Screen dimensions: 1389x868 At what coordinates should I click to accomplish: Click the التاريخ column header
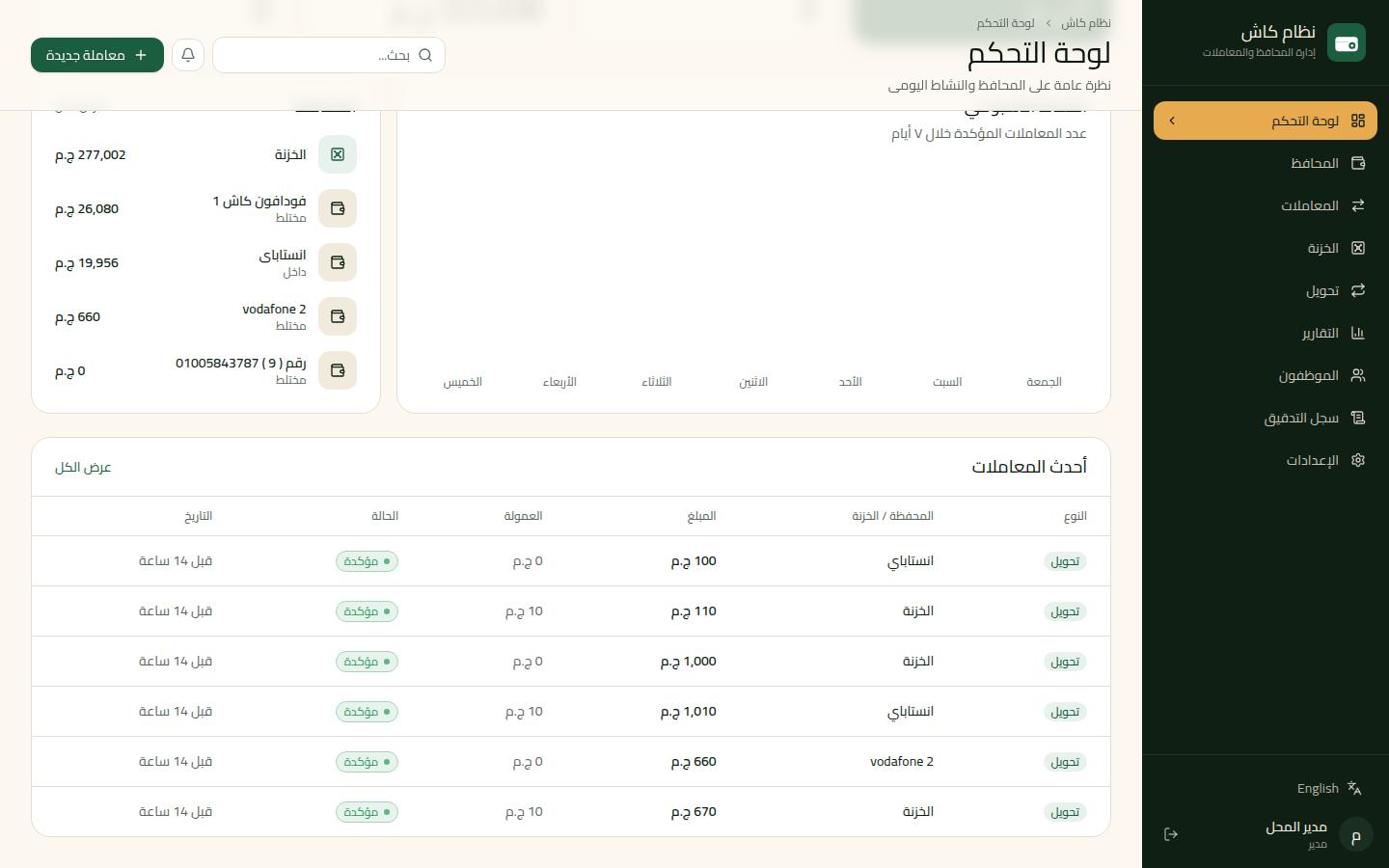[x=199, y=516]
